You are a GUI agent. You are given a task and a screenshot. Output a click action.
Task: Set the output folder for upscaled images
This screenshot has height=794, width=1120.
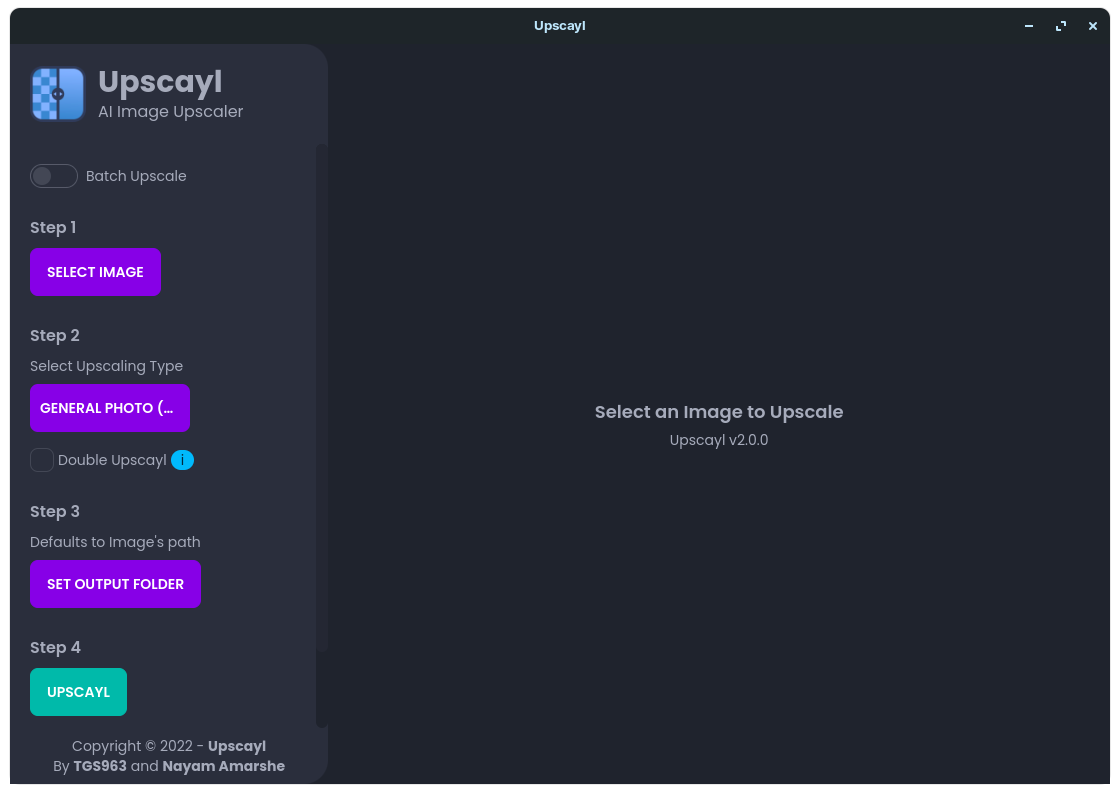[x=115, y=584]
